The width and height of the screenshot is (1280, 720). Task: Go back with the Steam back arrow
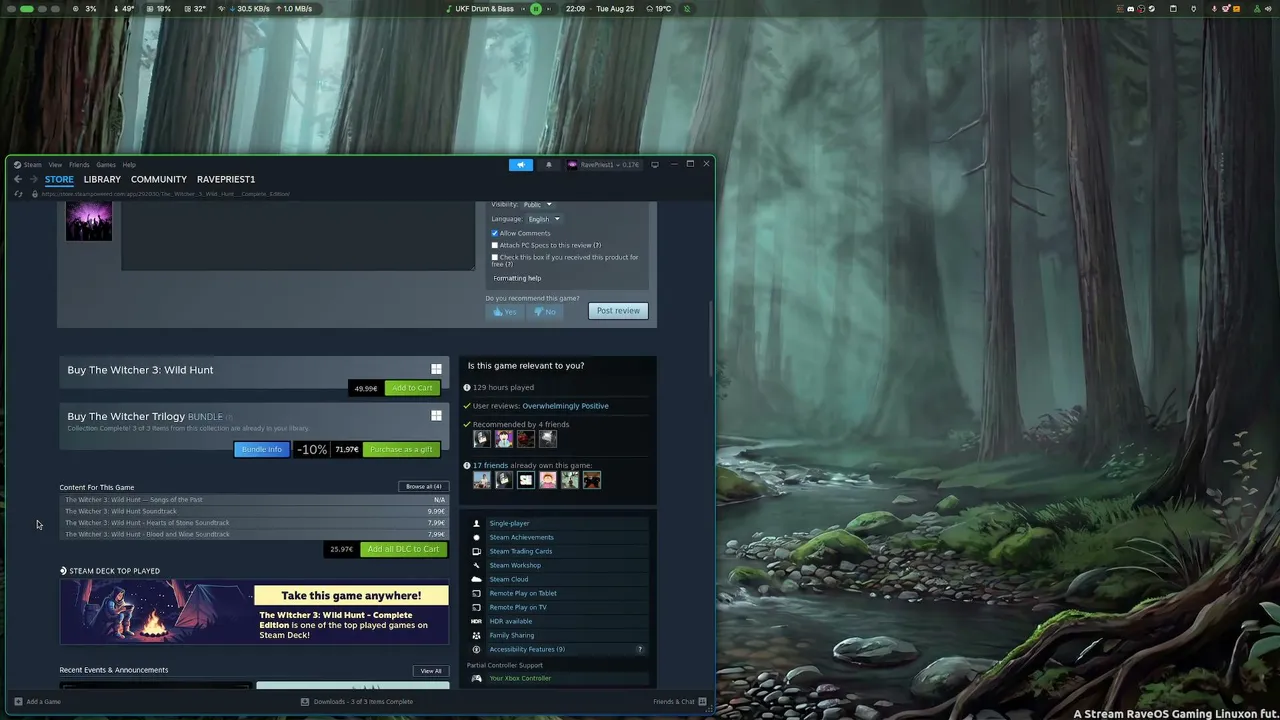18,179
